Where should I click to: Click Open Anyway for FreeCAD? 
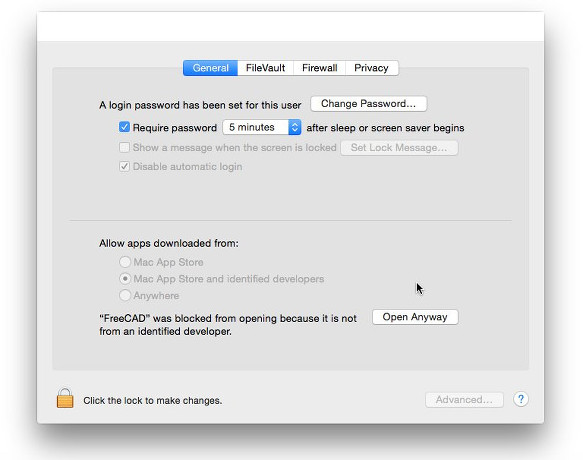pyautogui.click(x=415, y=317)
